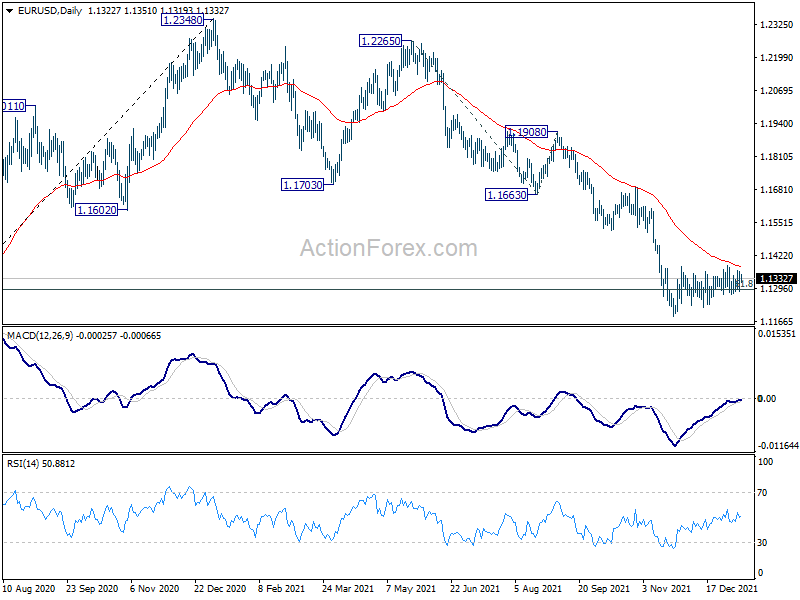800x600 pixels.
Task: Click the MACD 0.00 zero line label
Action: (x=767, y=398)
